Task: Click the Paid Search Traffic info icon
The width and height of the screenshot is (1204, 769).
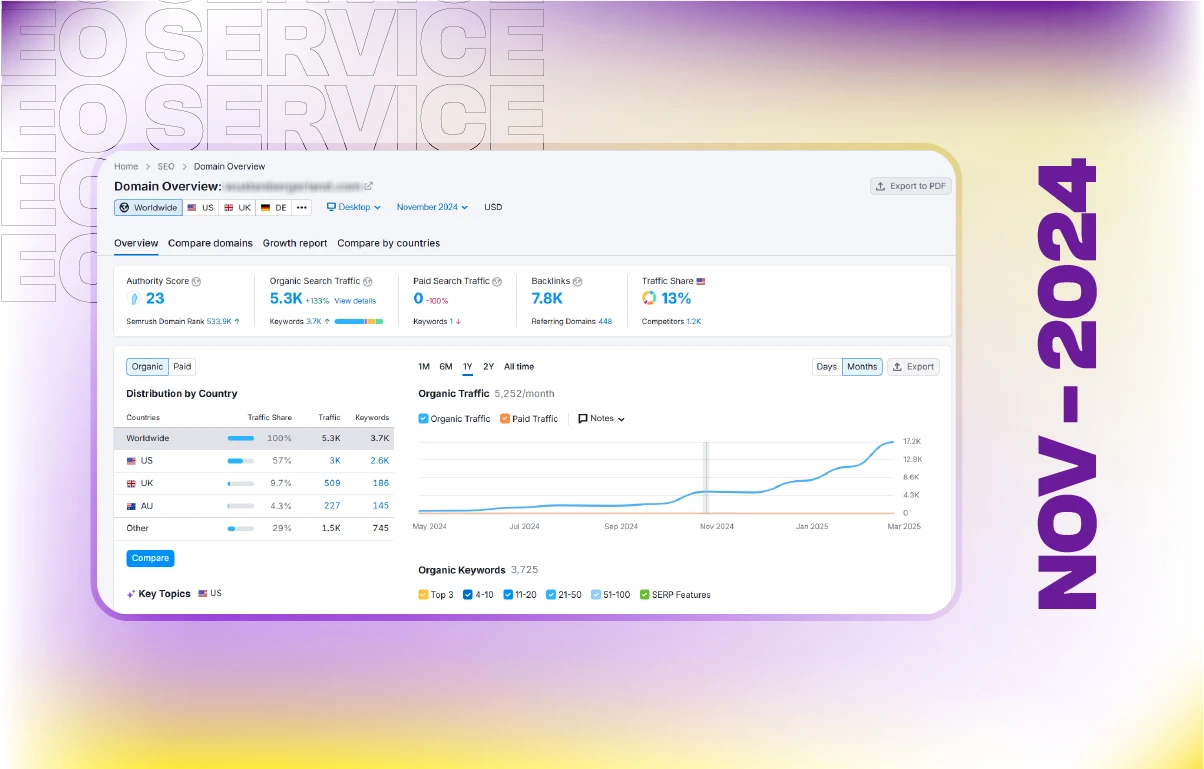Action: tap(498, 282)
